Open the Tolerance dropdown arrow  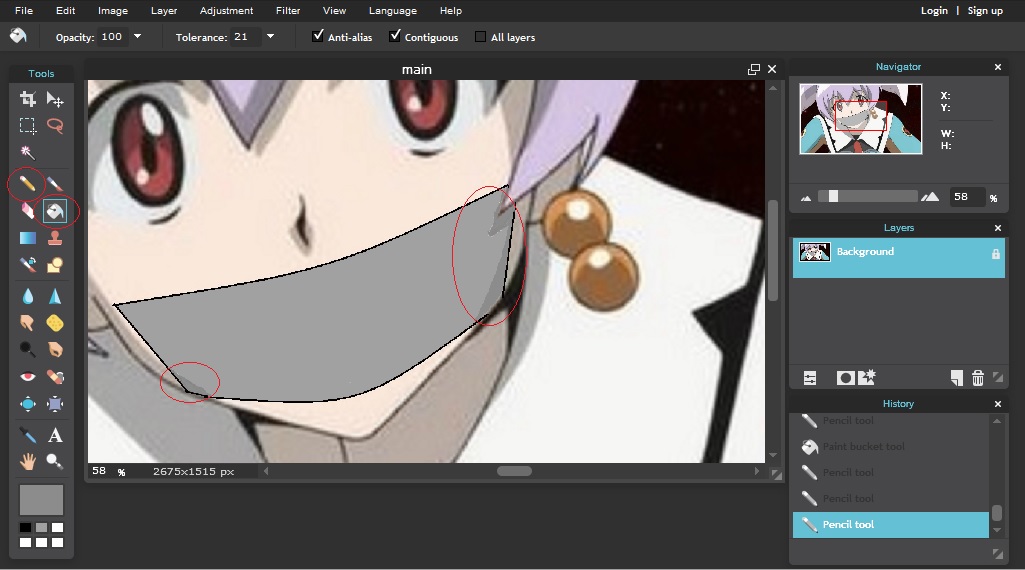coord(271,37)
